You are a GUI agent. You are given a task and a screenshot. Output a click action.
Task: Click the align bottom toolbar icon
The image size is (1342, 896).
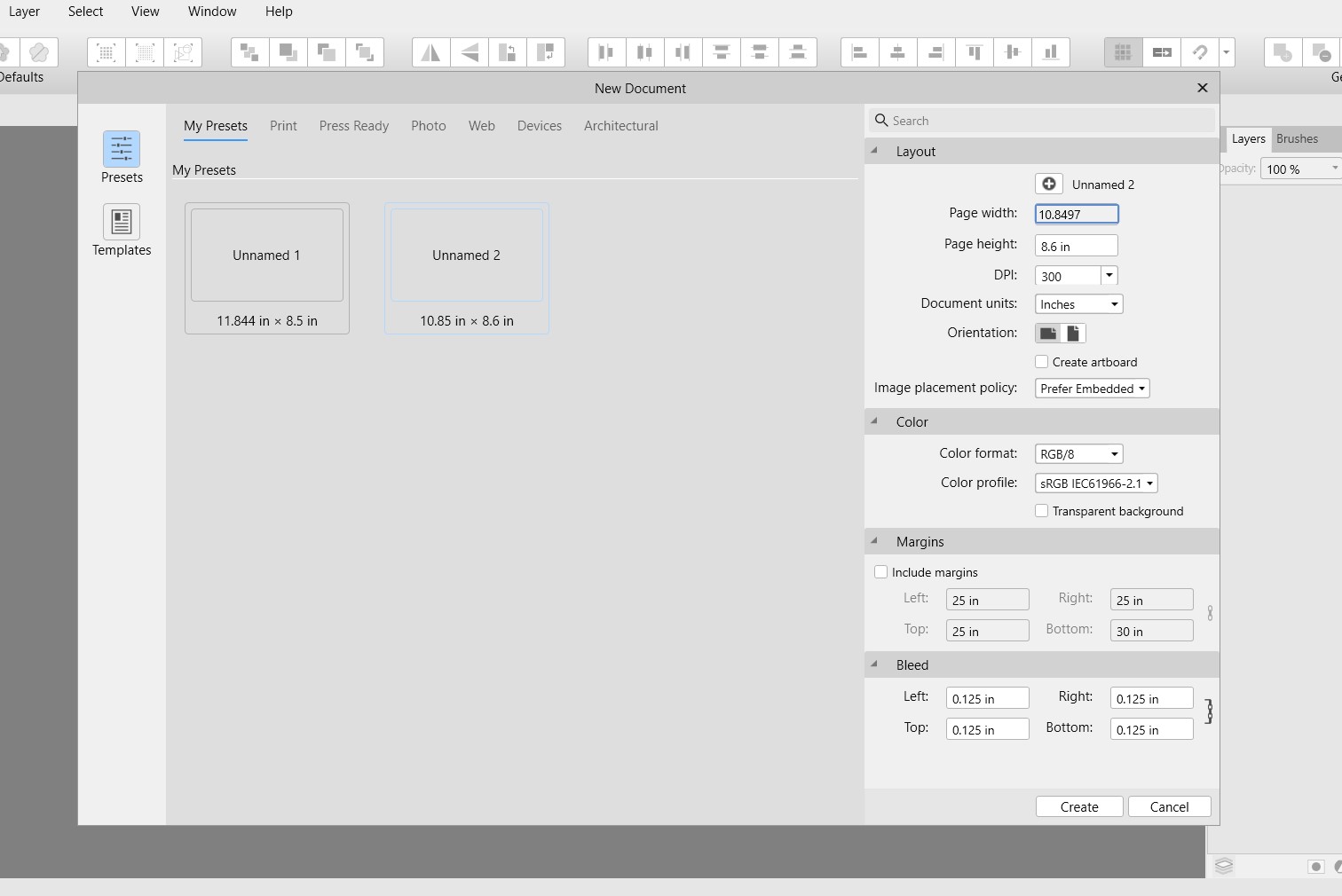[1051, 52]
